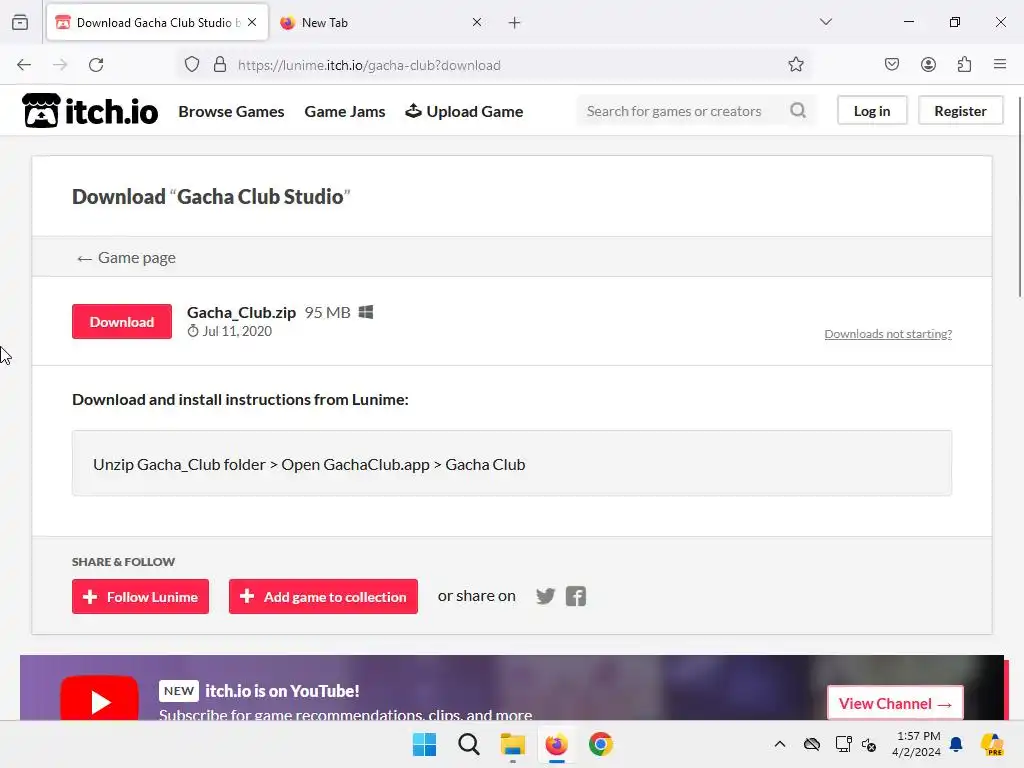Open Game Jams page
Screen dimensions: 1024x768
pyautogui.click(x=345, y=112)
